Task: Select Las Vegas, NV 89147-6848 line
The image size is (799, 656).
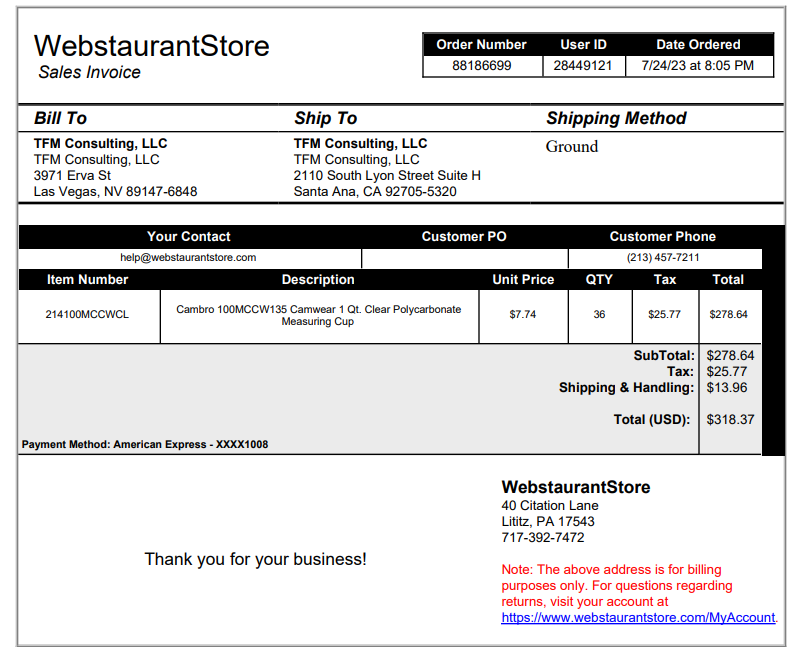Action: tap(115, 192)
